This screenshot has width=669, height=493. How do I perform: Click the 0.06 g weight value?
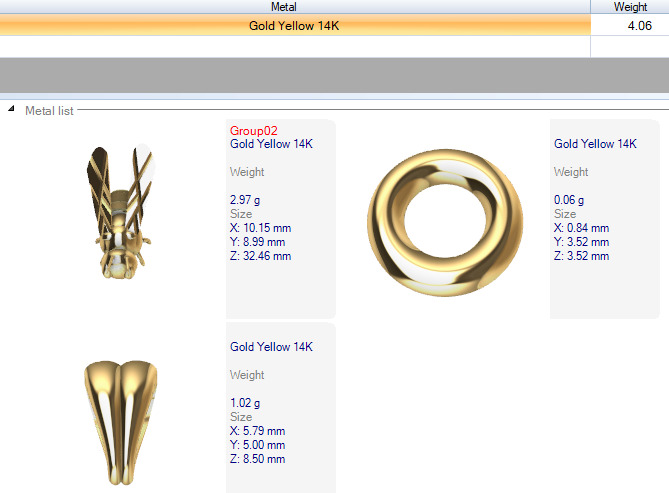[569, 200]
